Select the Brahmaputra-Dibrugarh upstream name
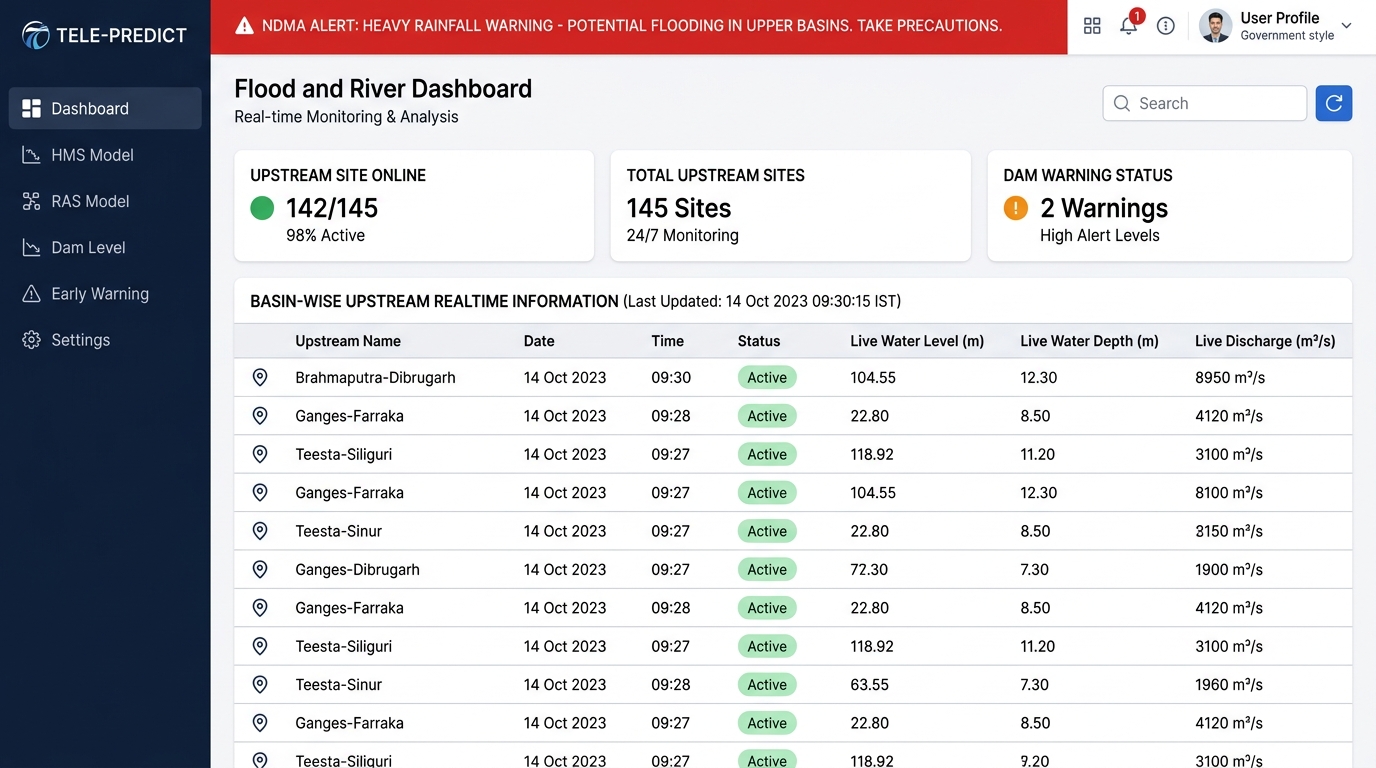The height and width of the screenshot is (768, 1376). [x=375, y=378]
